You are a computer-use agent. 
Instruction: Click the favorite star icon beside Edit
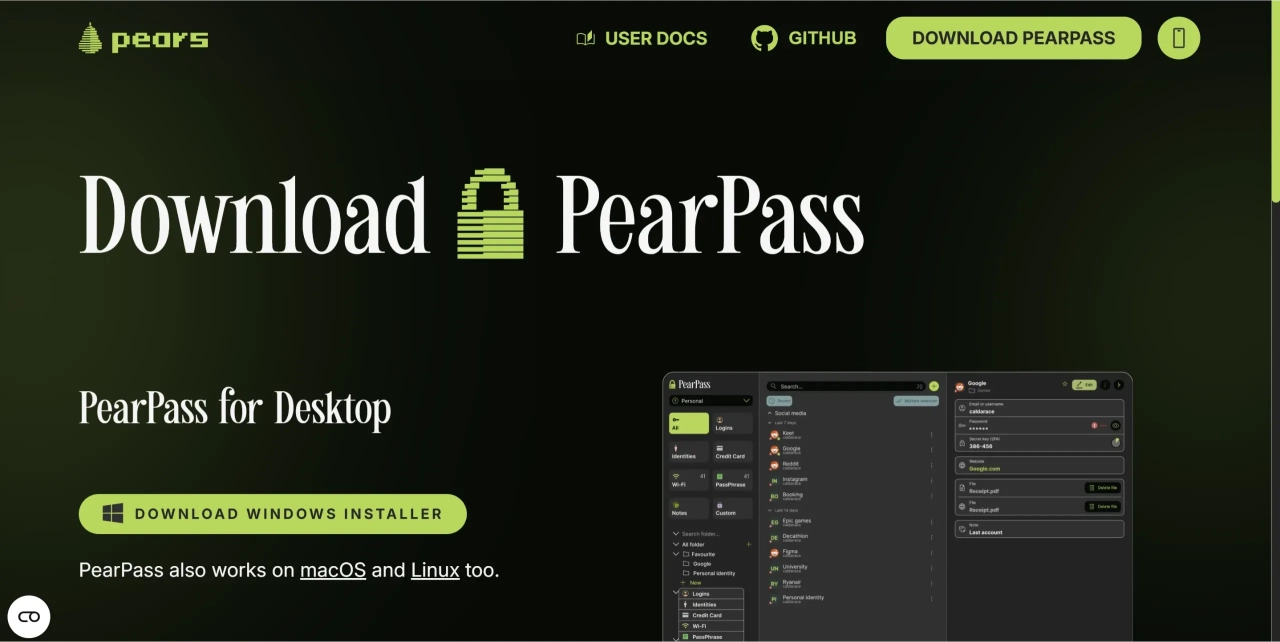1064,384
